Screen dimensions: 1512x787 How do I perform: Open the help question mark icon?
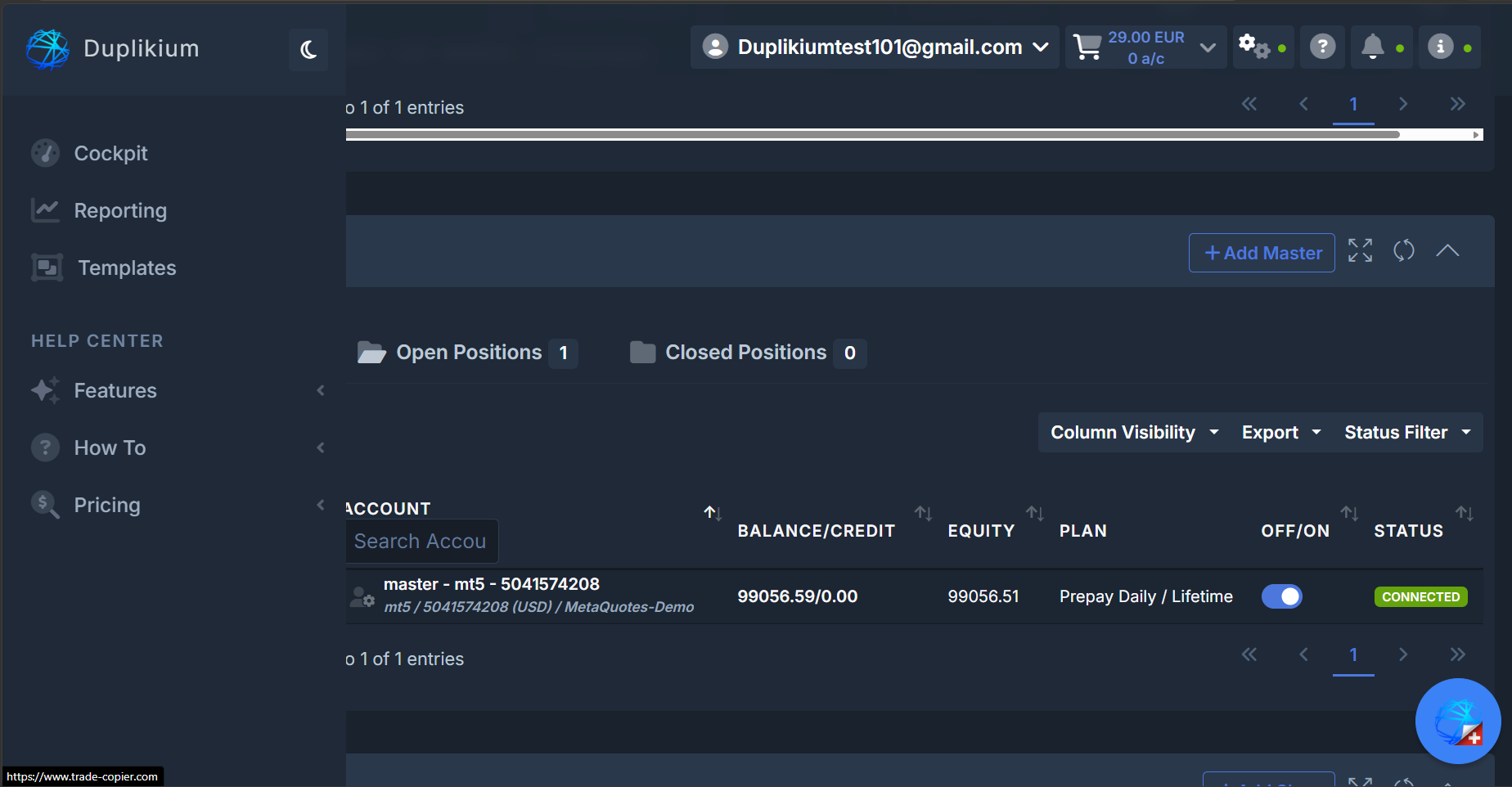tap(1322, 47)
